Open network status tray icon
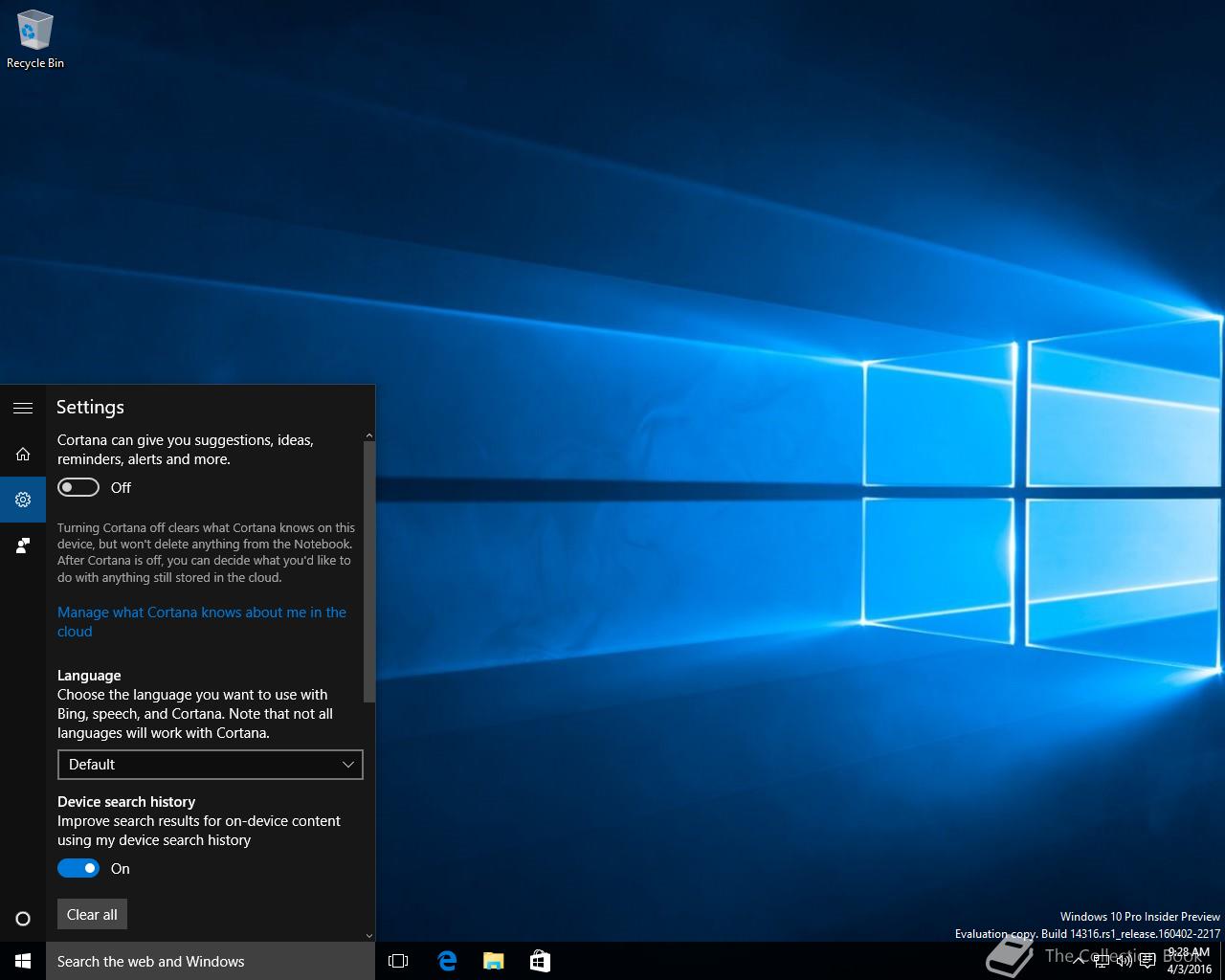Viewport: 1225px width, 980px height. (1102, 961)
